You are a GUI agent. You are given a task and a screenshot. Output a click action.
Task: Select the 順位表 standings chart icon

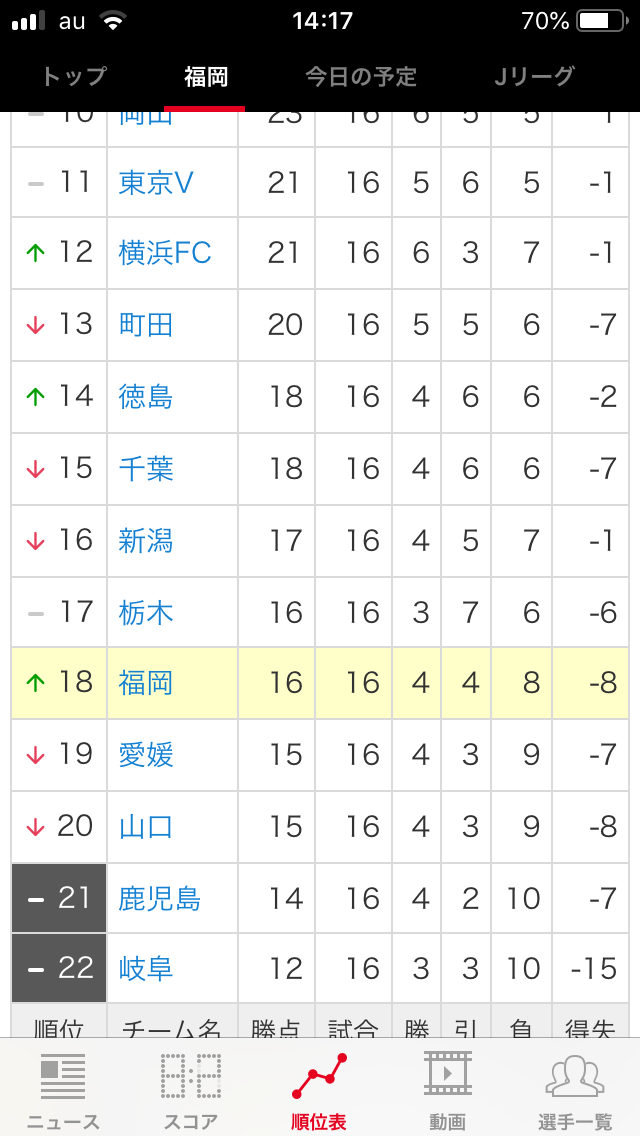click(x=318, y=1078)
